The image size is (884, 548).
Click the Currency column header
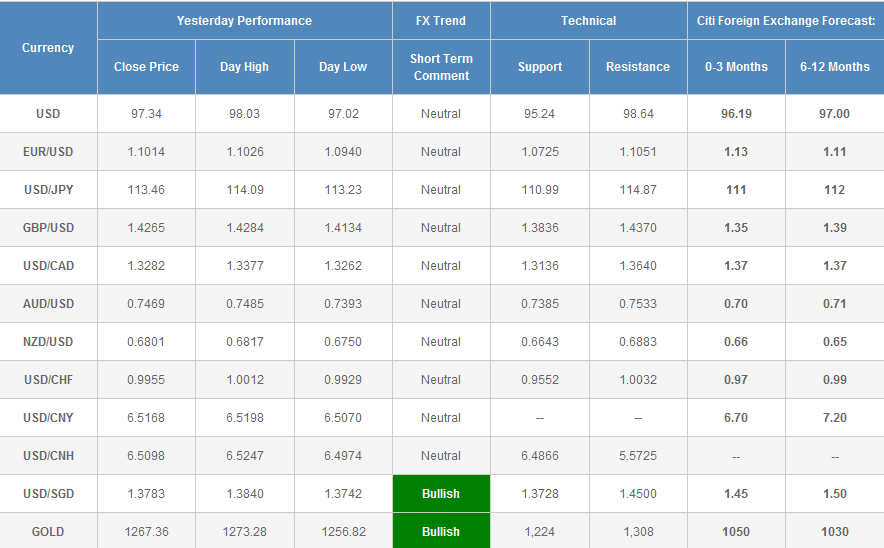(x=48, y=48)
